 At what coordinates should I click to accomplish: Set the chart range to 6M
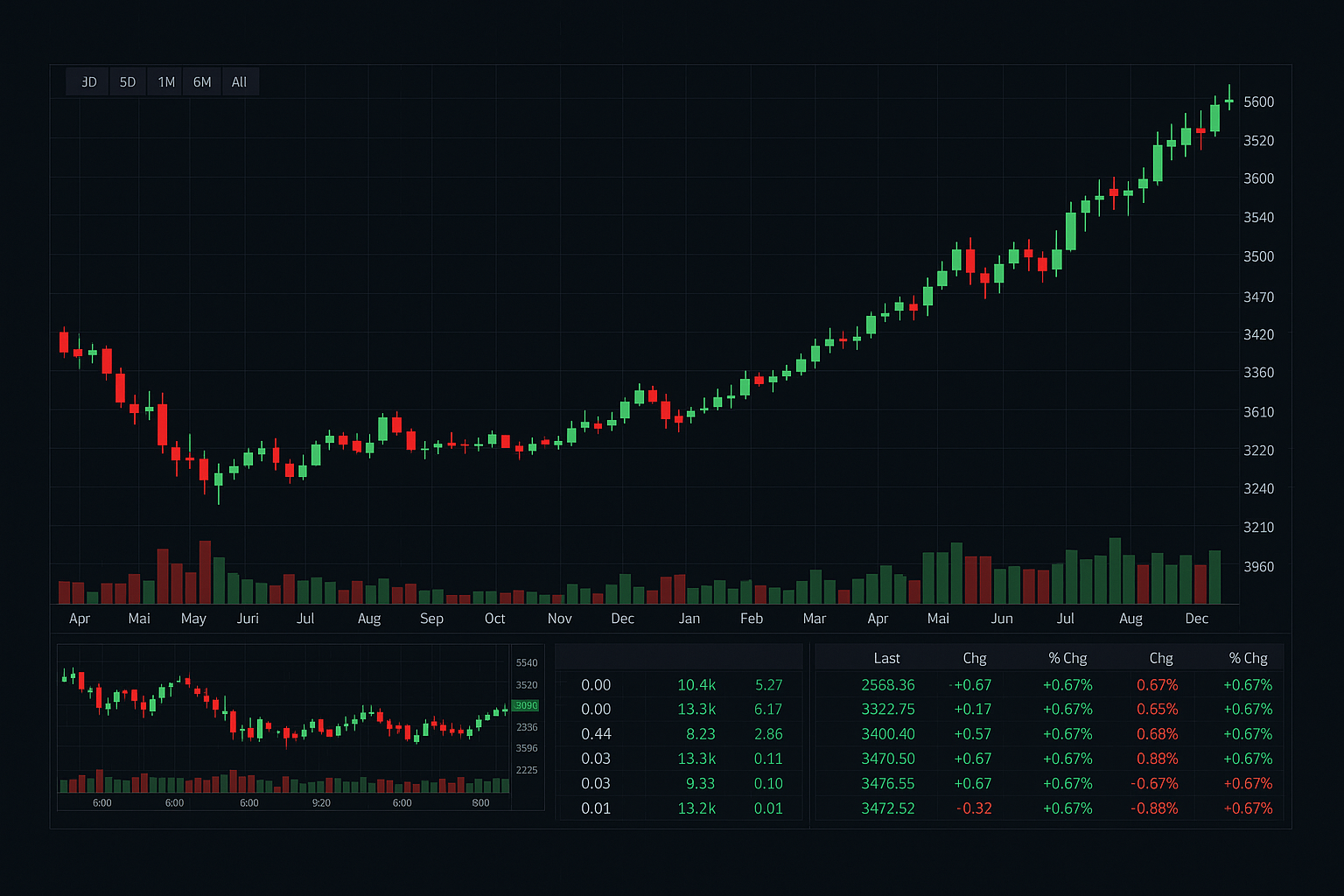tap(202, 82)
